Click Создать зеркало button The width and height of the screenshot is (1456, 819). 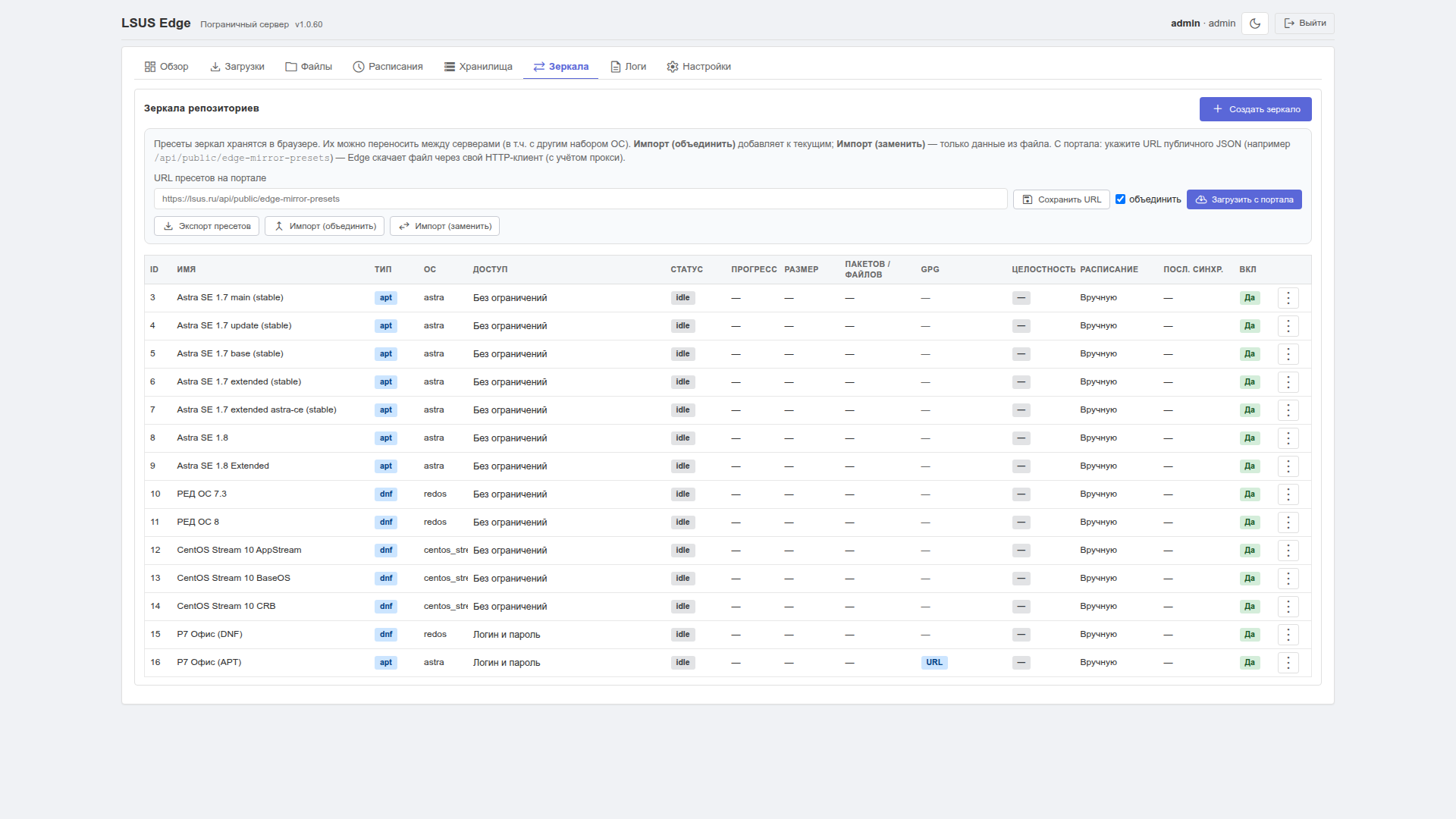pos(1256,109)
